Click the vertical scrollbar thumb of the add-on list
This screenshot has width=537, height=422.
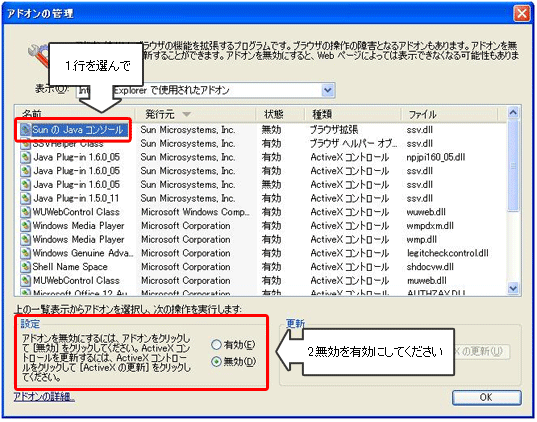click(513, 166)
